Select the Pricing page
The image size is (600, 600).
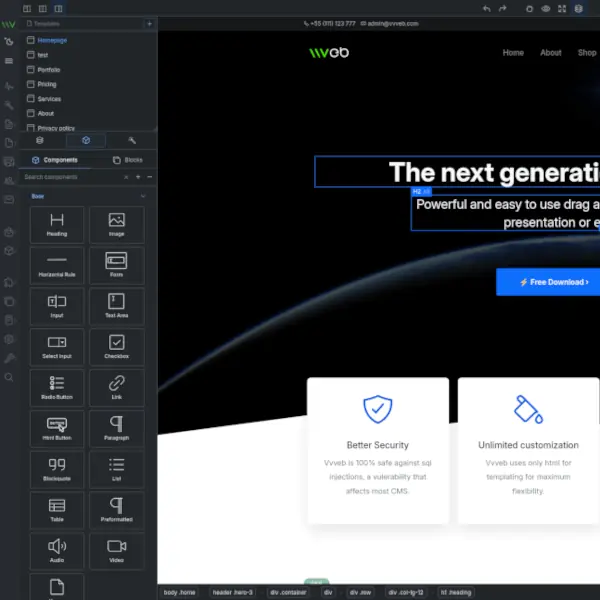tap(47, 84)
